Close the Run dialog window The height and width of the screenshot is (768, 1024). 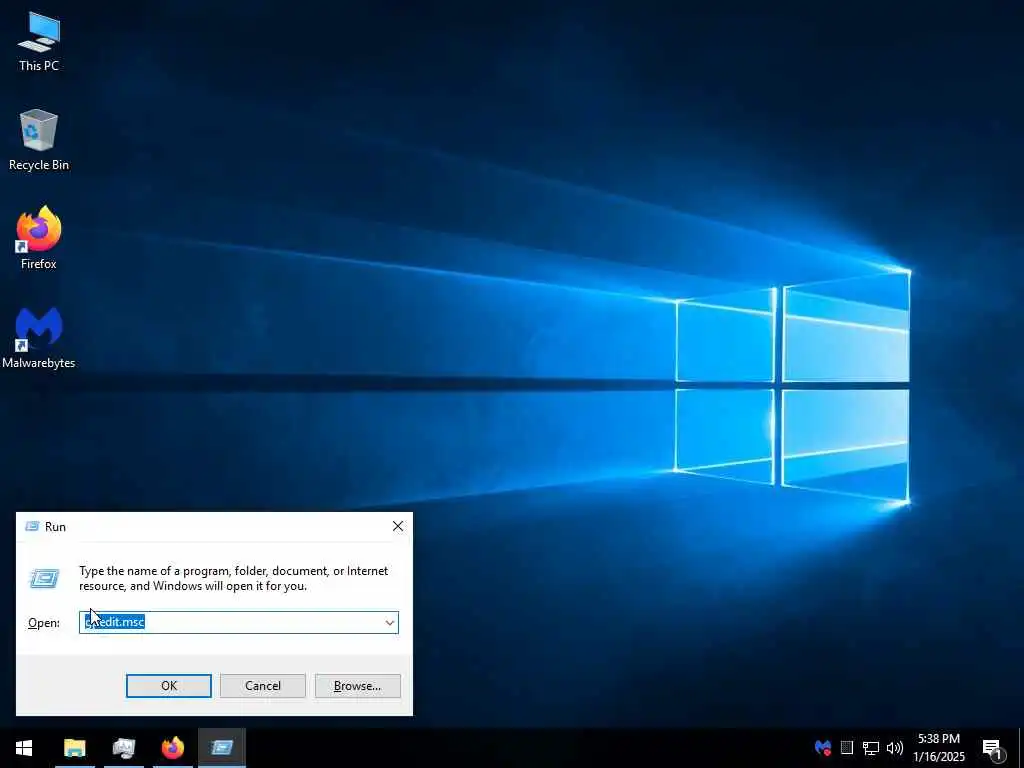click(398, 526)
